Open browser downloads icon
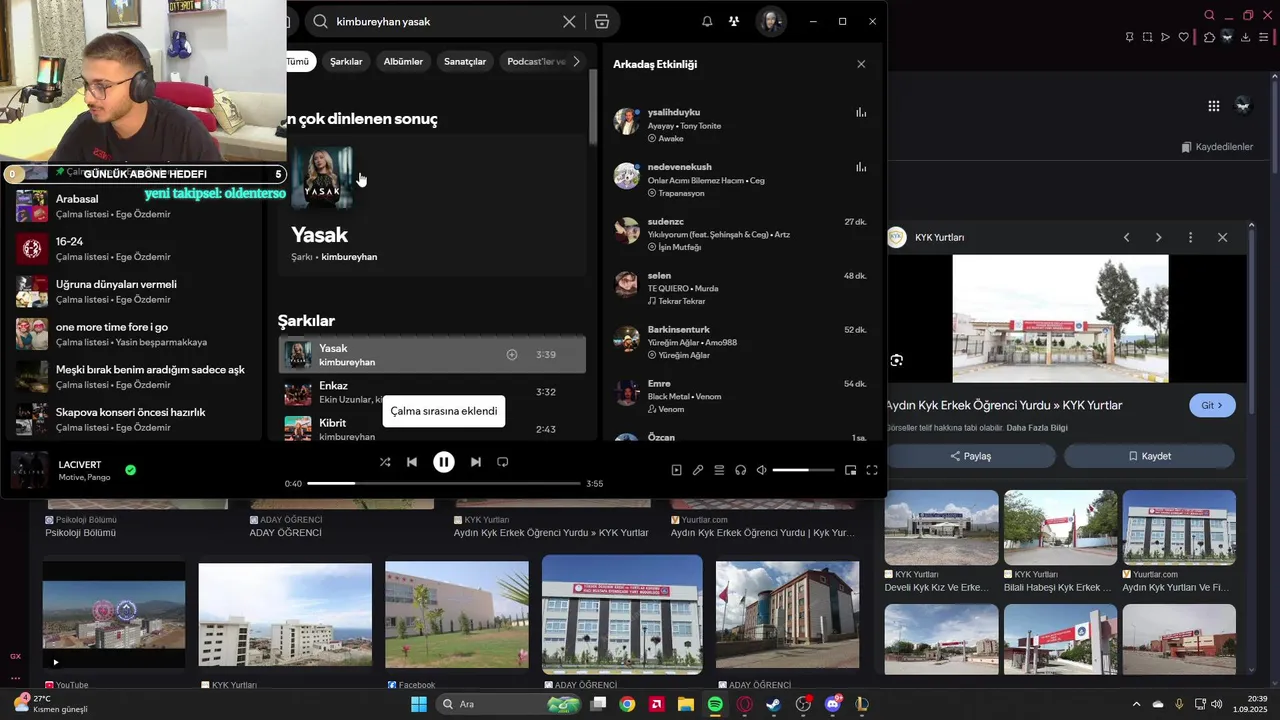The height and width of the screenshot is (720, 1280). [x=1245, y=37]
